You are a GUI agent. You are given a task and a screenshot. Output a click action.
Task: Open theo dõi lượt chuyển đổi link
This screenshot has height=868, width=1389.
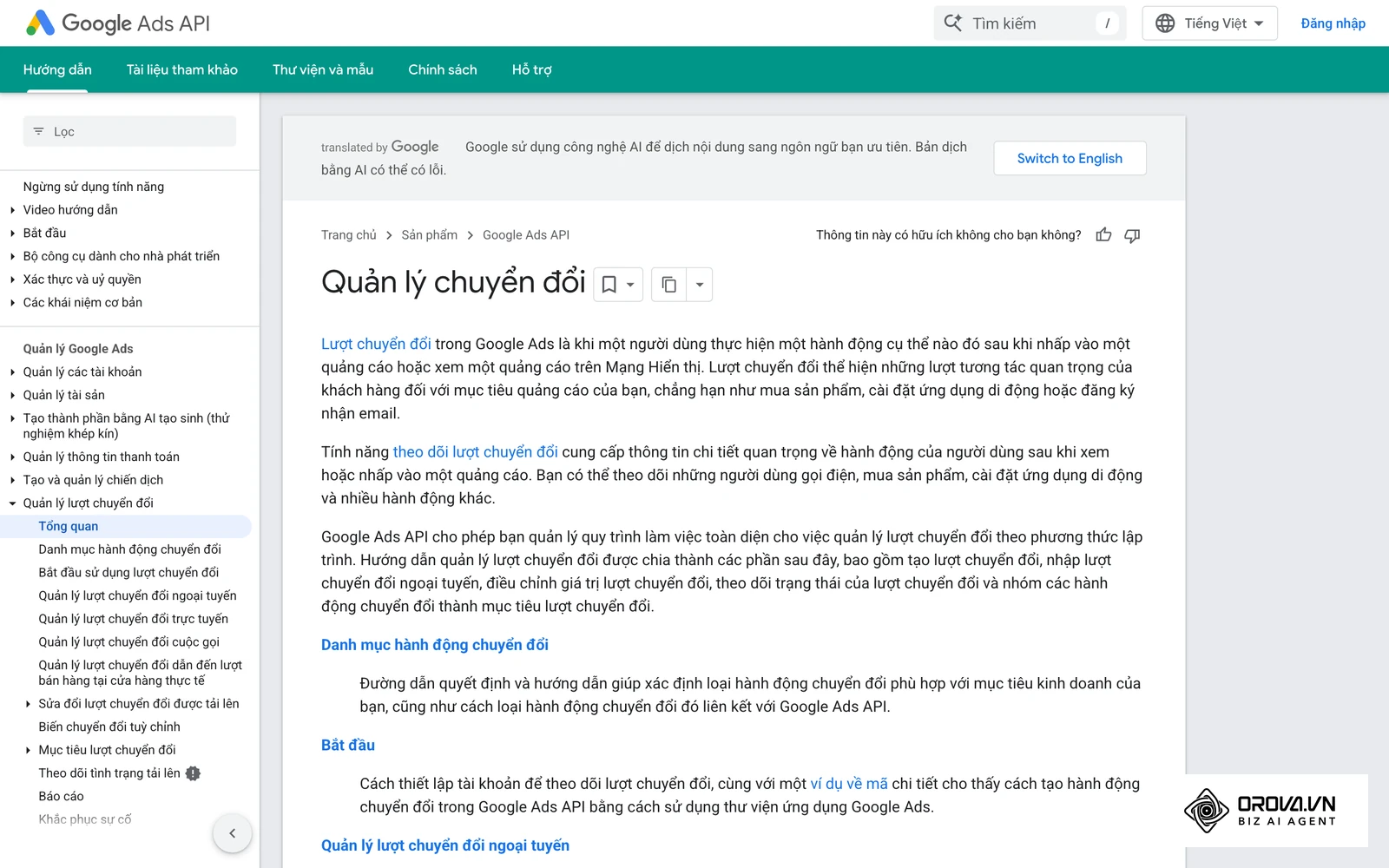[x=476, y=451]
